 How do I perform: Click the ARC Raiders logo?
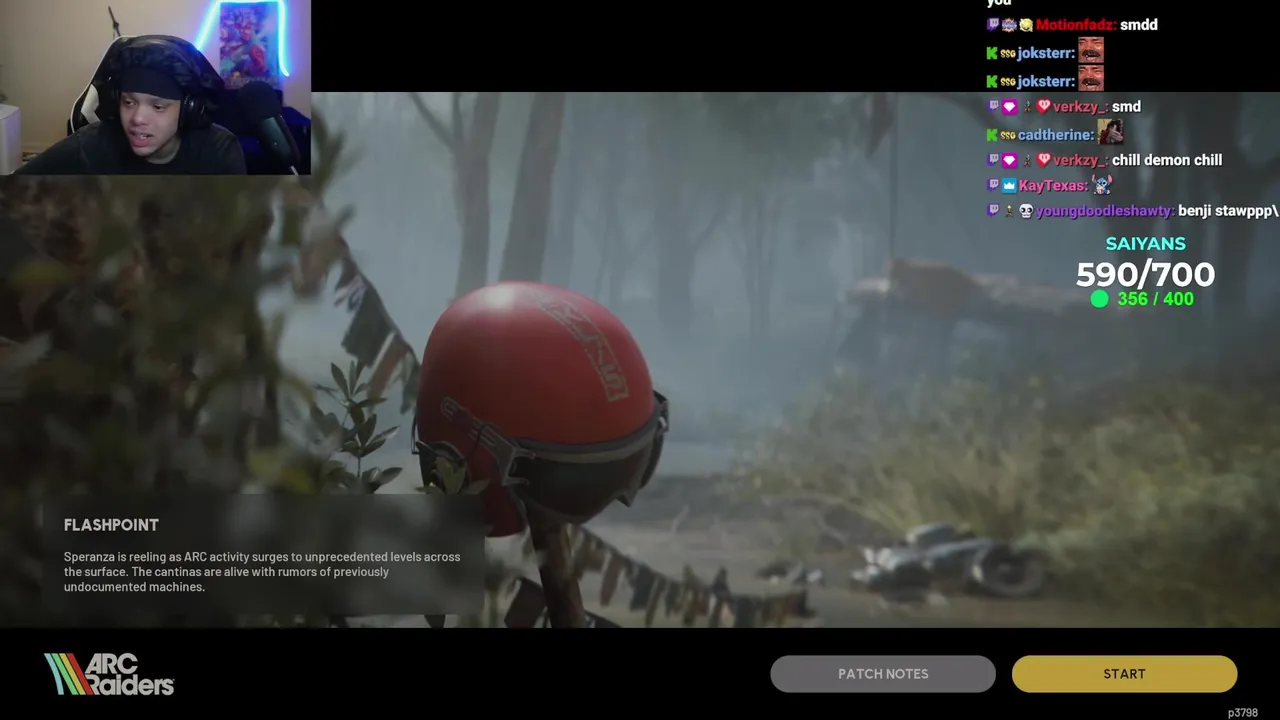tap(109, 674)
